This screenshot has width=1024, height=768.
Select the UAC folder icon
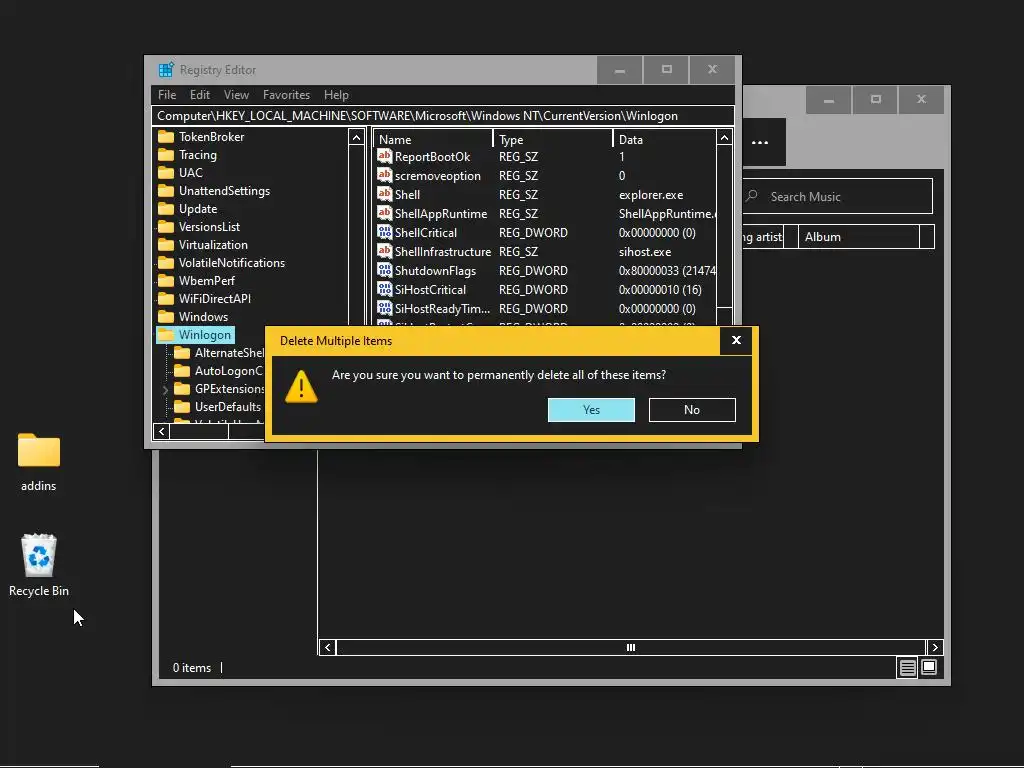[167, 172]
